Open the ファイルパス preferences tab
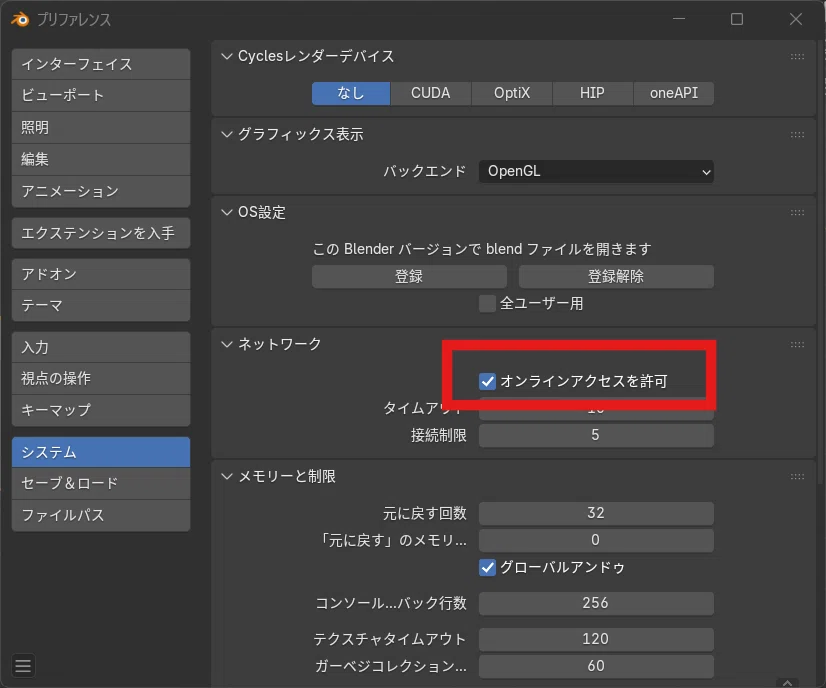This screenshot has height=688, width=826. coord(101,515)
